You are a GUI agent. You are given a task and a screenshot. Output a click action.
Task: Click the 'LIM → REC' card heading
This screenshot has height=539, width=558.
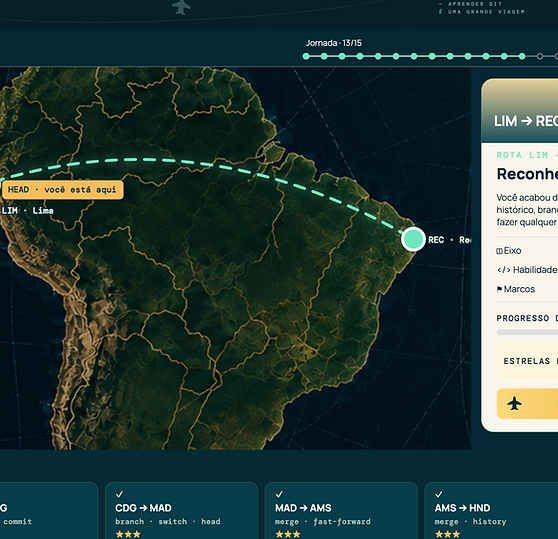click(526, 121)
